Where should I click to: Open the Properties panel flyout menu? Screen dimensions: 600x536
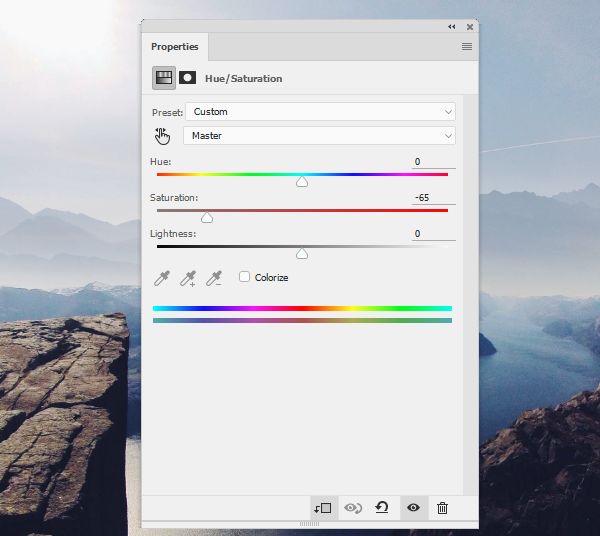(466, 47)
